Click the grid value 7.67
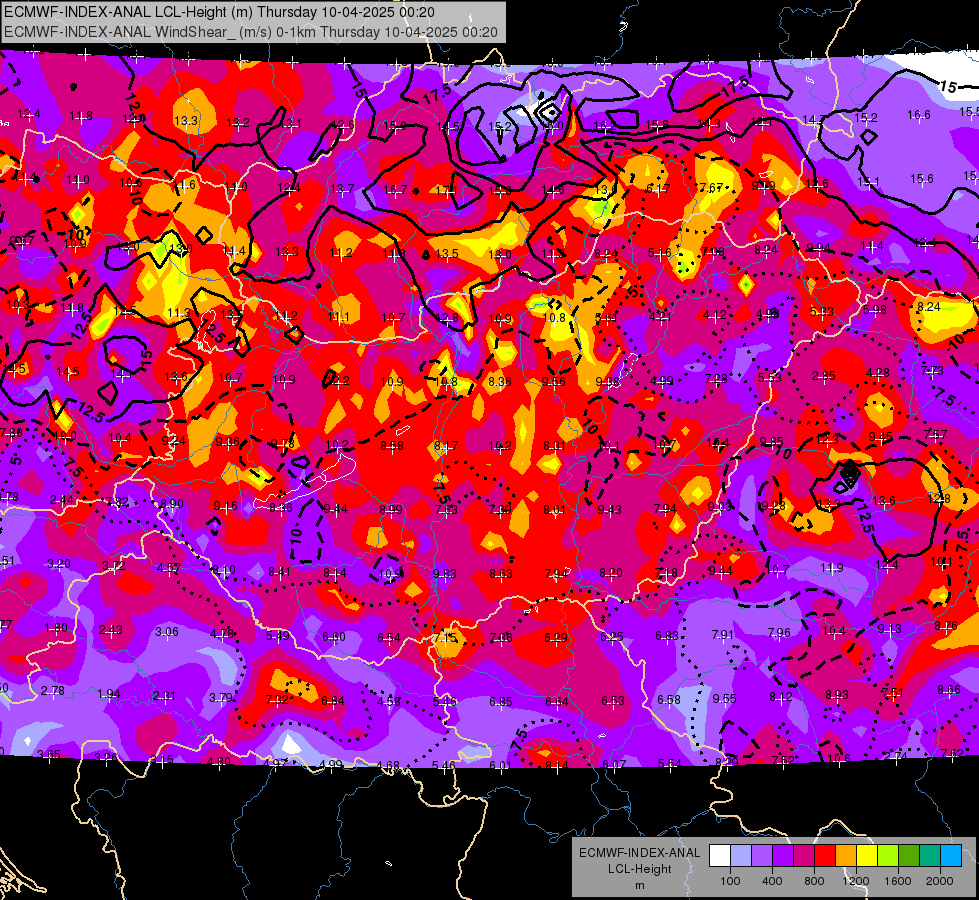This screenshot has width=979, height=900. pos(711,187)
